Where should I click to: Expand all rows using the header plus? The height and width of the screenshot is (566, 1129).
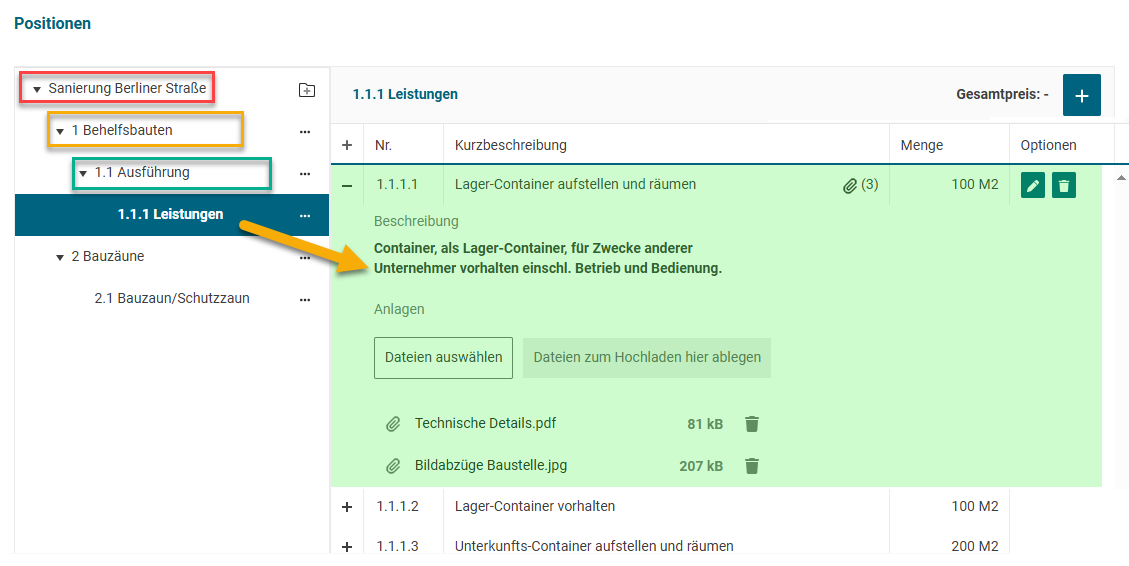pos(347,145)
